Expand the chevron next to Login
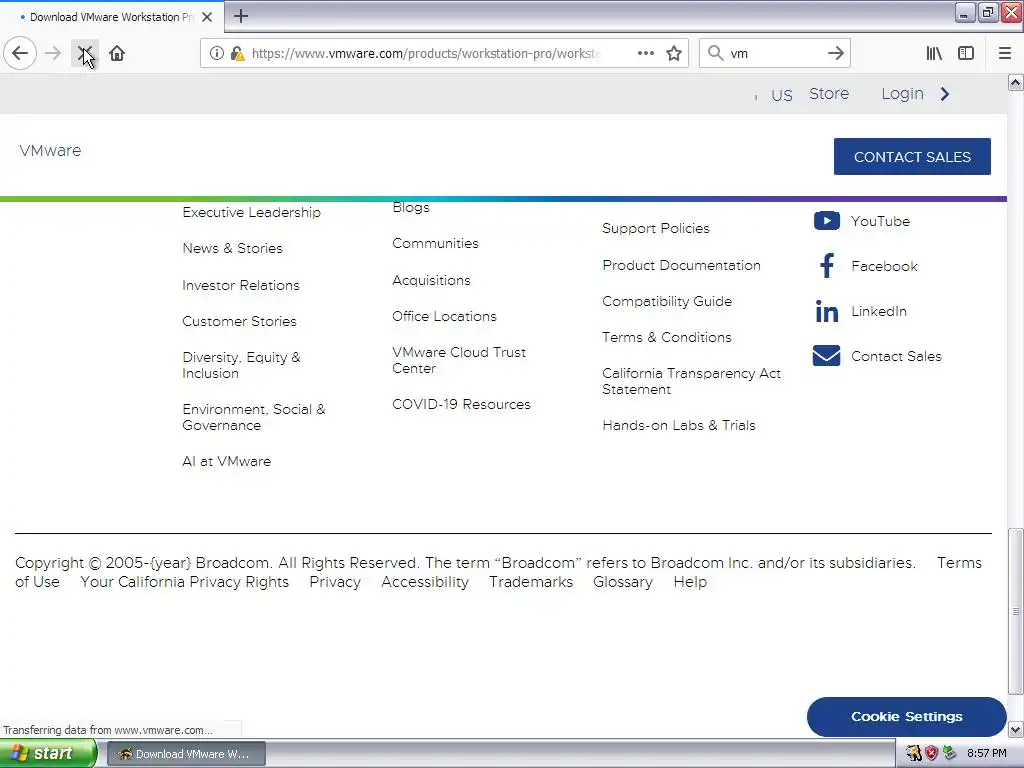 tap(945, 94)
